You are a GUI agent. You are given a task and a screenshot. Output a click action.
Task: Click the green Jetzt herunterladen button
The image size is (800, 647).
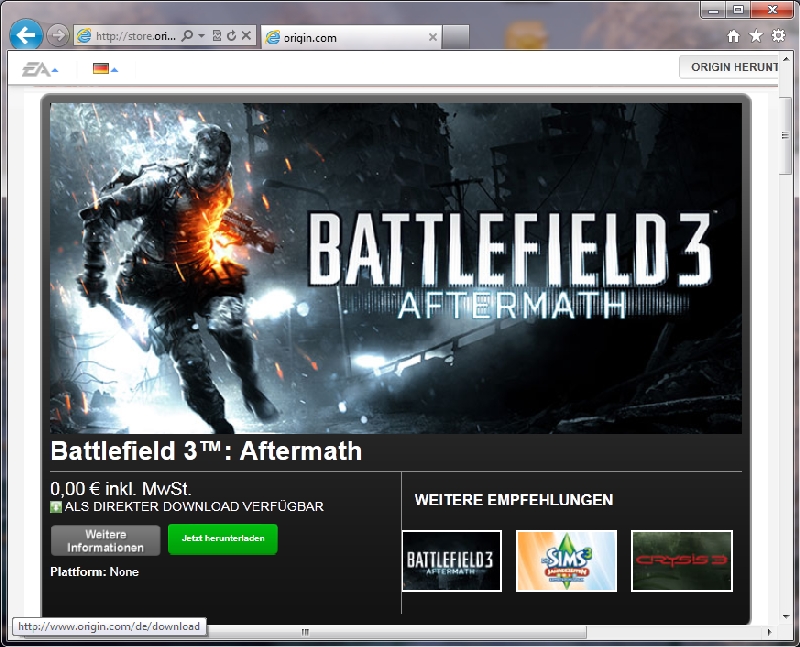[223, 539]
